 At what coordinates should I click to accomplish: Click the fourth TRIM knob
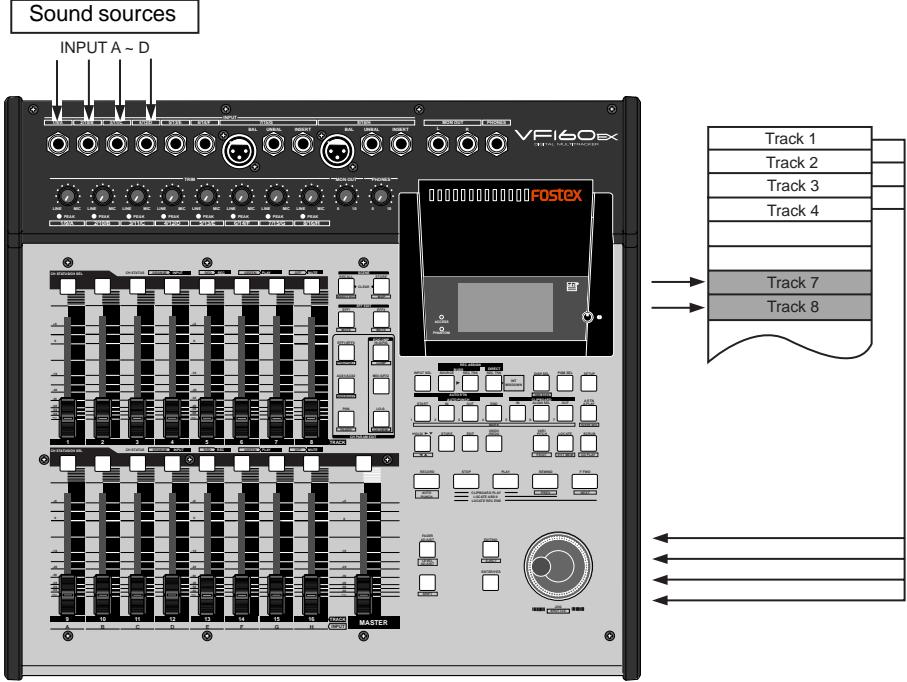click(x=172, y=196)
